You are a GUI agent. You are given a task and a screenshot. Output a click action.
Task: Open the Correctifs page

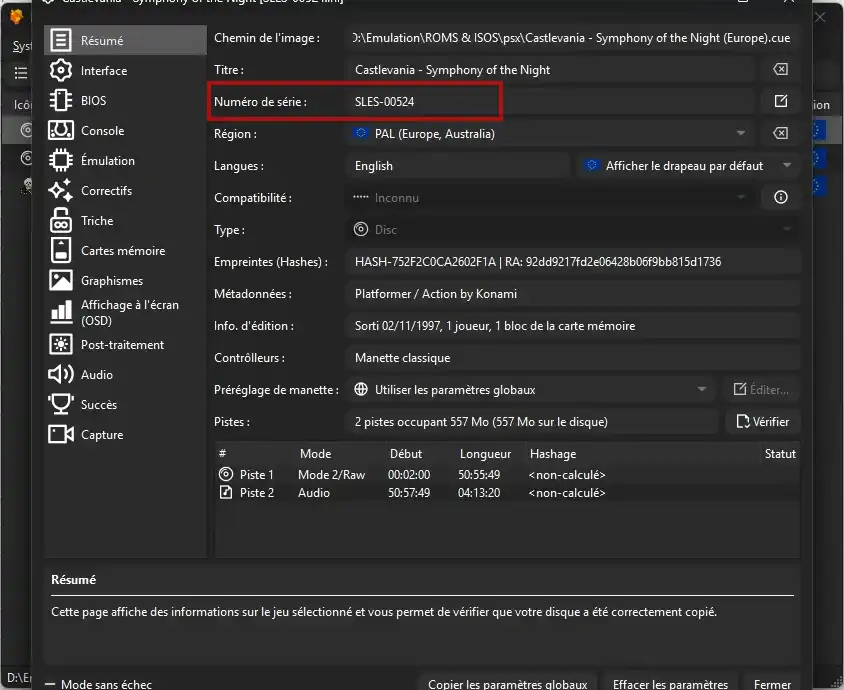125,191
